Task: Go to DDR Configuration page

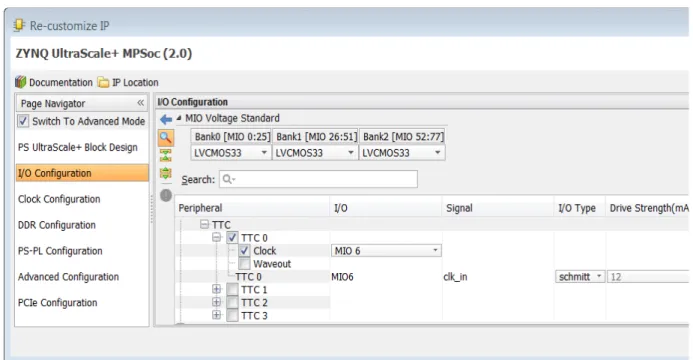Action: [x=57, y=225]
